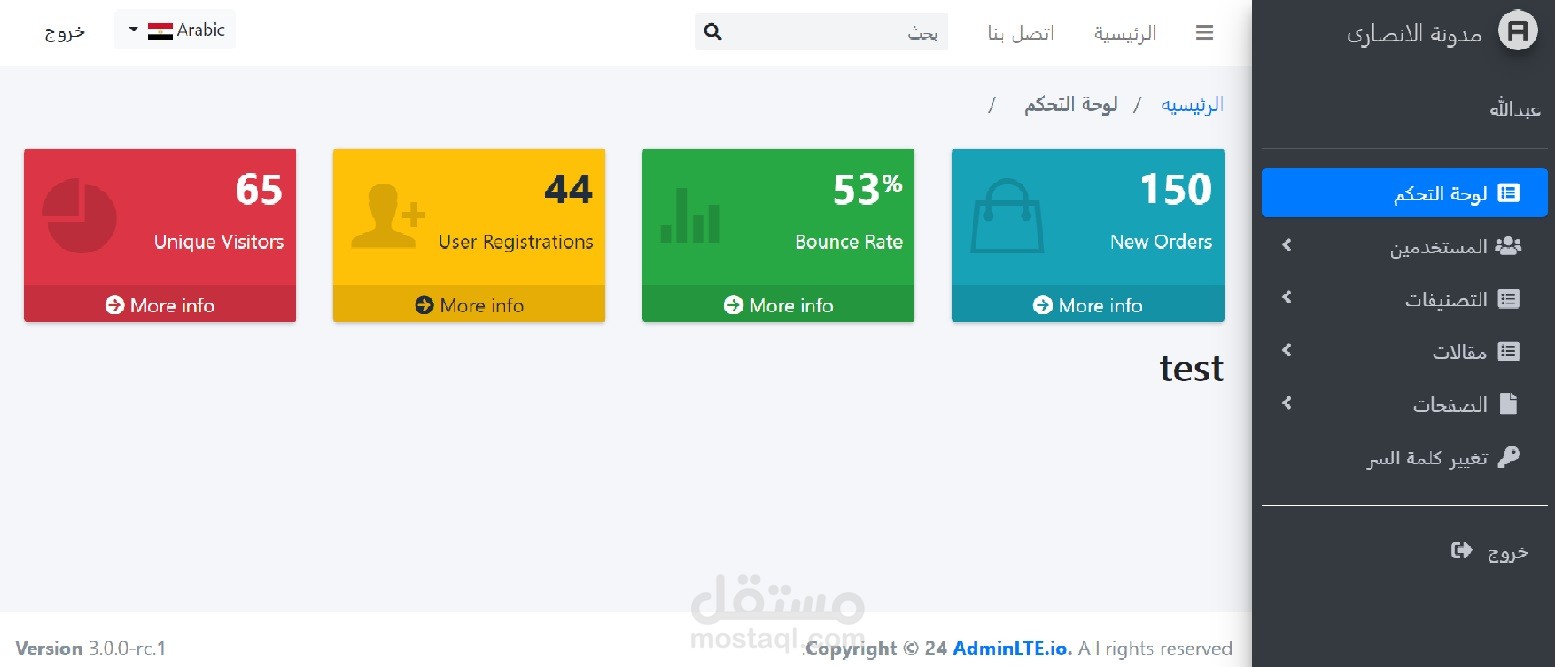Click the مدونة الانصارى brand title
Screen dimensions: 1556x667
coord(1414,33)
